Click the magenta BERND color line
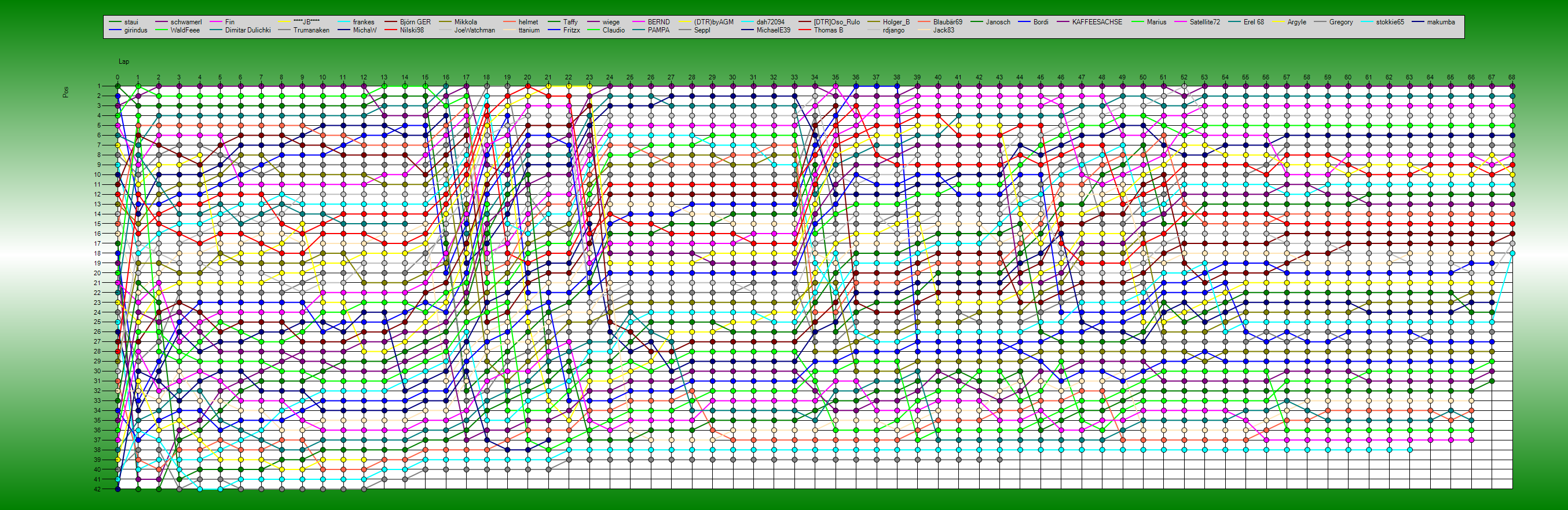 coord(637,22)
